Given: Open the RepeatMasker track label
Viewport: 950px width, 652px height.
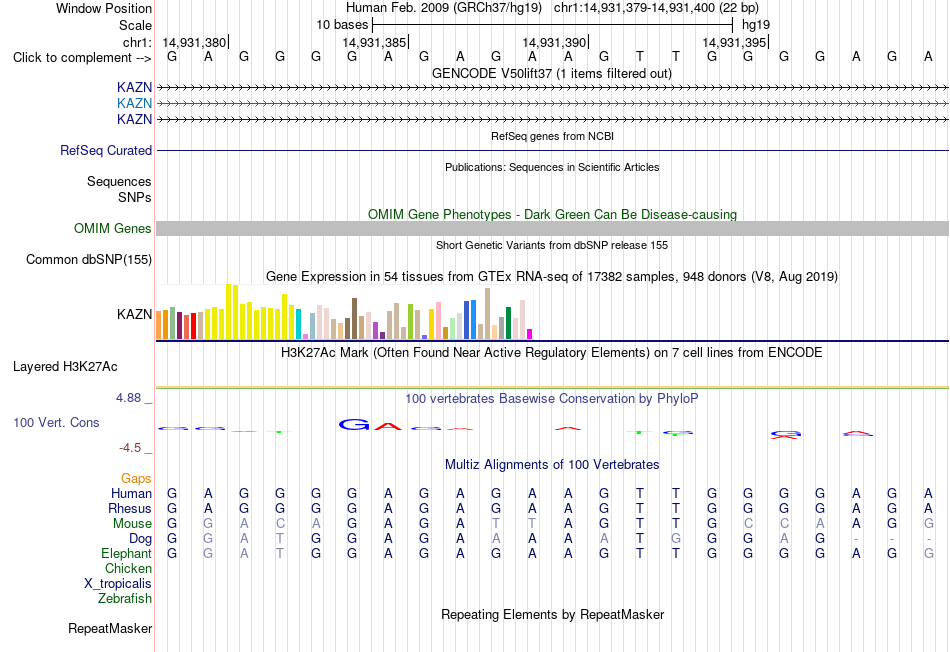Looking at the screenshot, I should coord(110,628).
